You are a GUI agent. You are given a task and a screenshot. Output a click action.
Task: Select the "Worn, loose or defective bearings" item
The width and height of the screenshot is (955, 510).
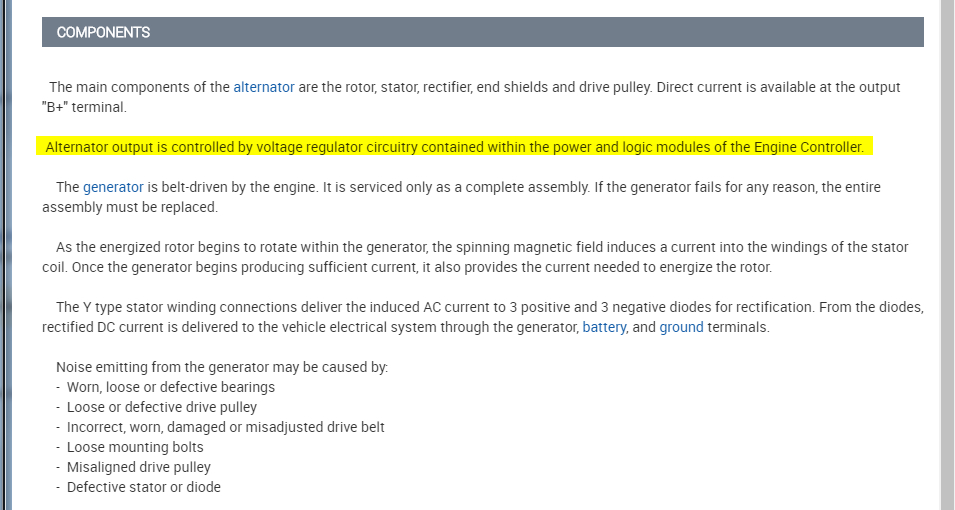(x=170, y=387)
